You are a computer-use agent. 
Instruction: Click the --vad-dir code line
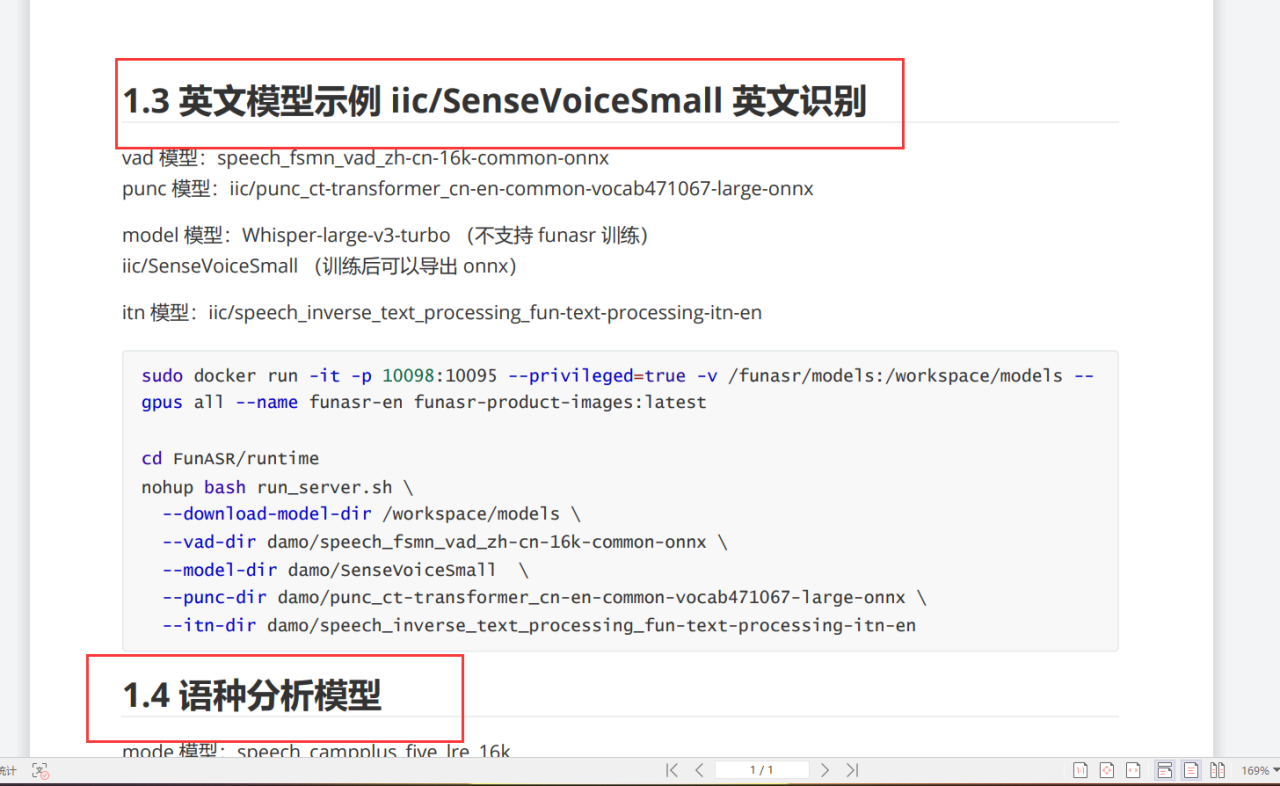pos(445,542)
